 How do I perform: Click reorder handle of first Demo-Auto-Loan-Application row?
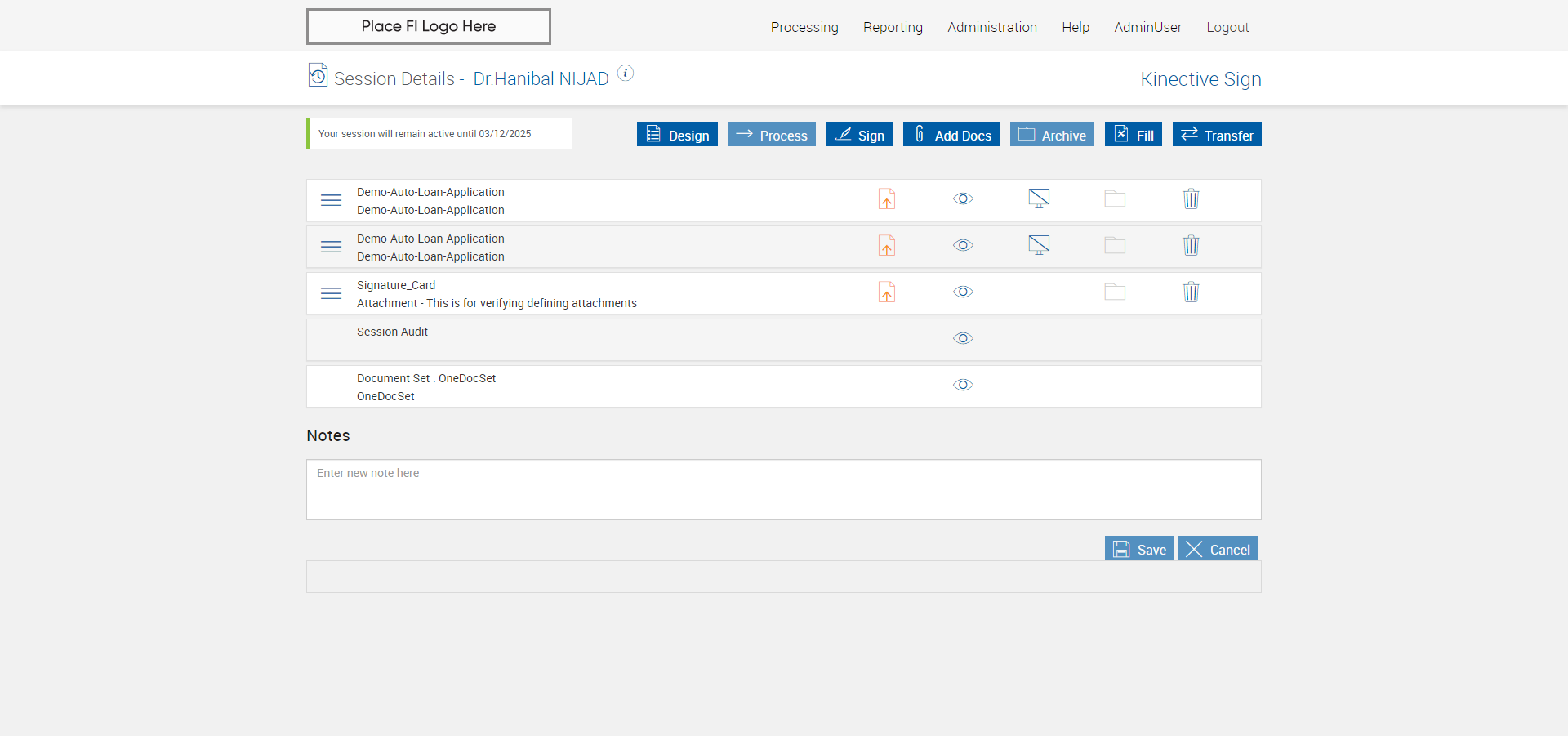point(331,200)
